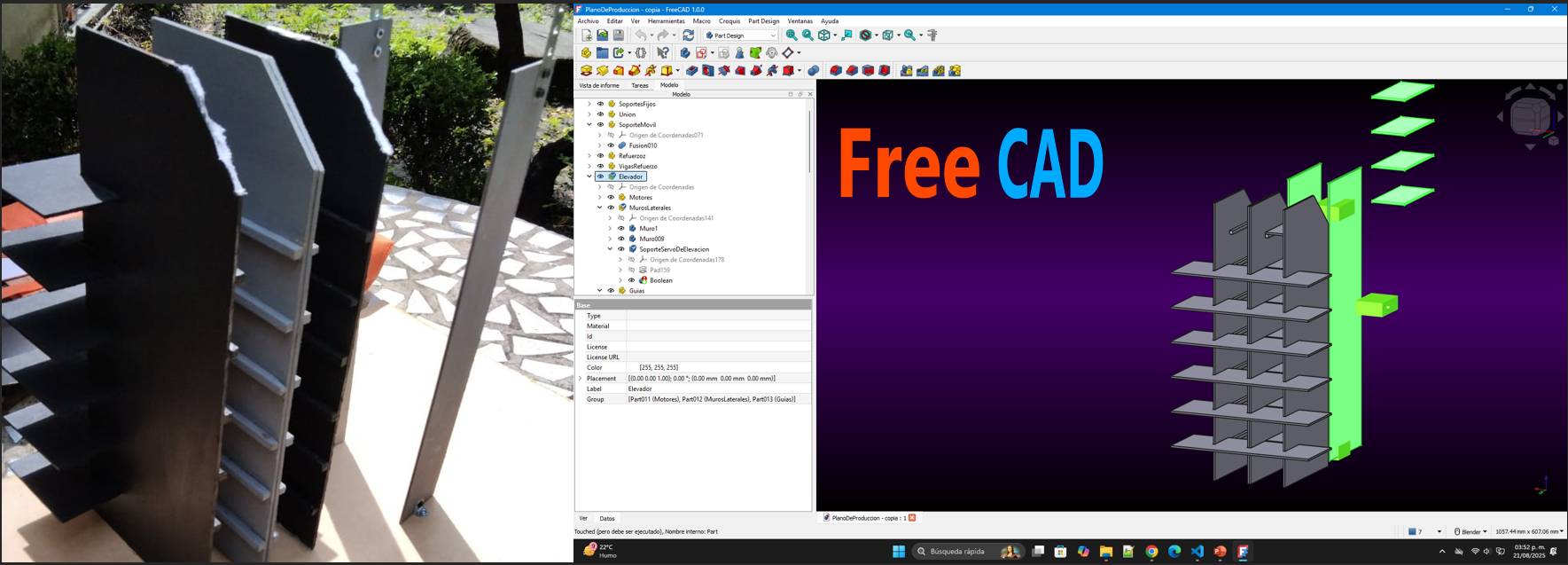Click the Groove tool icon

coord(724,71)
